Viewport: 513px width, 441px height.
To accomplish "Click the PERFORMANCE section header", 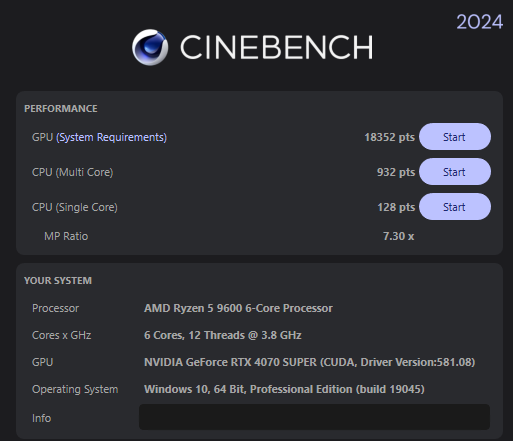I will coord(61,109).
